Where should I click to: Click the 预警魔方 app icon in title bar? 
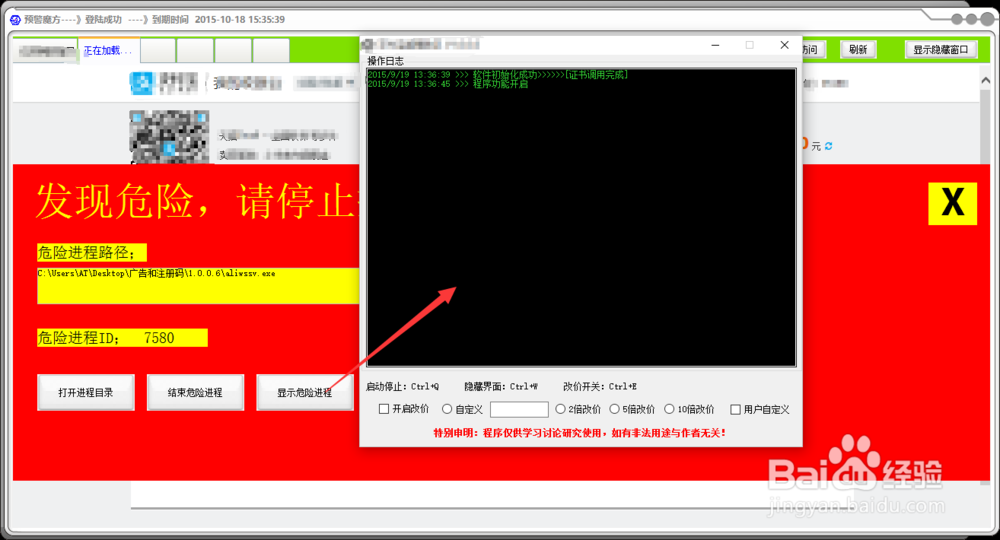click(x=15, y=20)
